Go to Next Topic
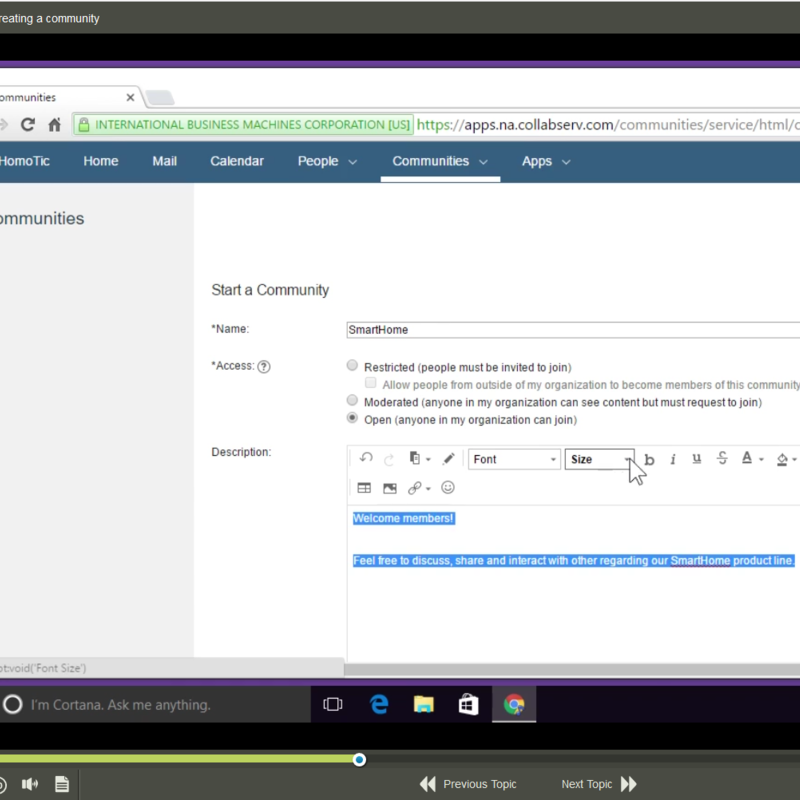800x800 pixels. [599, 784]
